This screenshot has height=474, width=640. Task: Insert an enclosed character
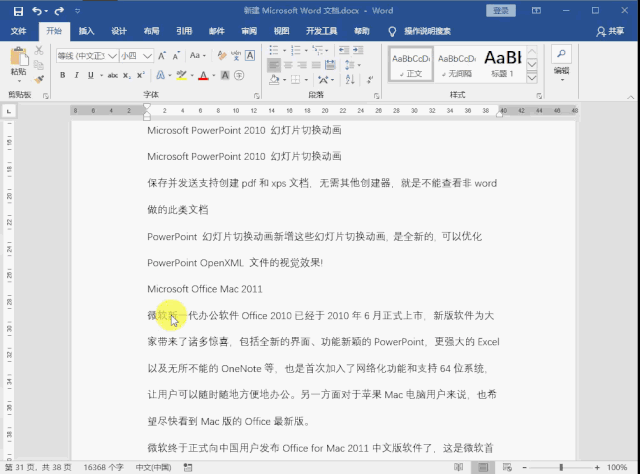point(239,75)
